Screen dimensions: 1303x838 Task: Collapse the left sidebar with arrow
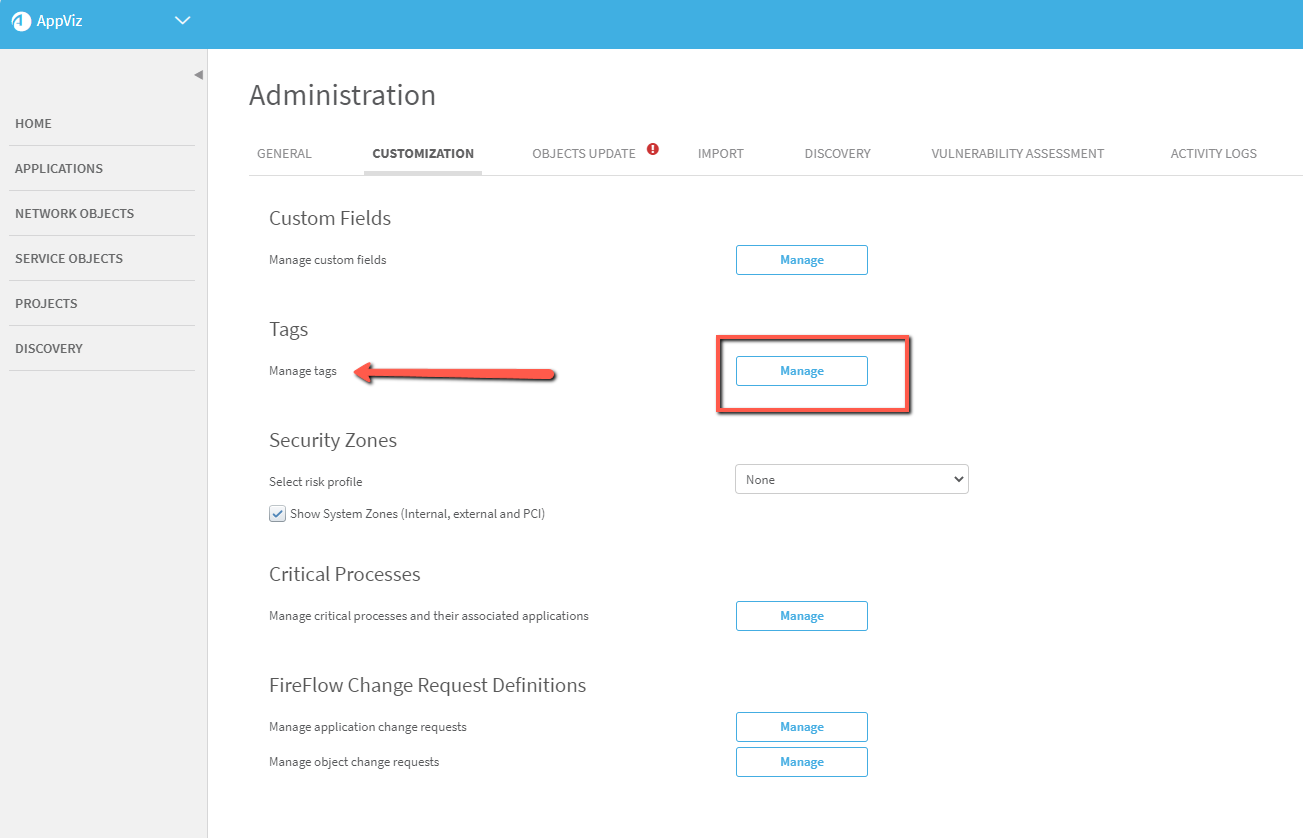point(198,75)
